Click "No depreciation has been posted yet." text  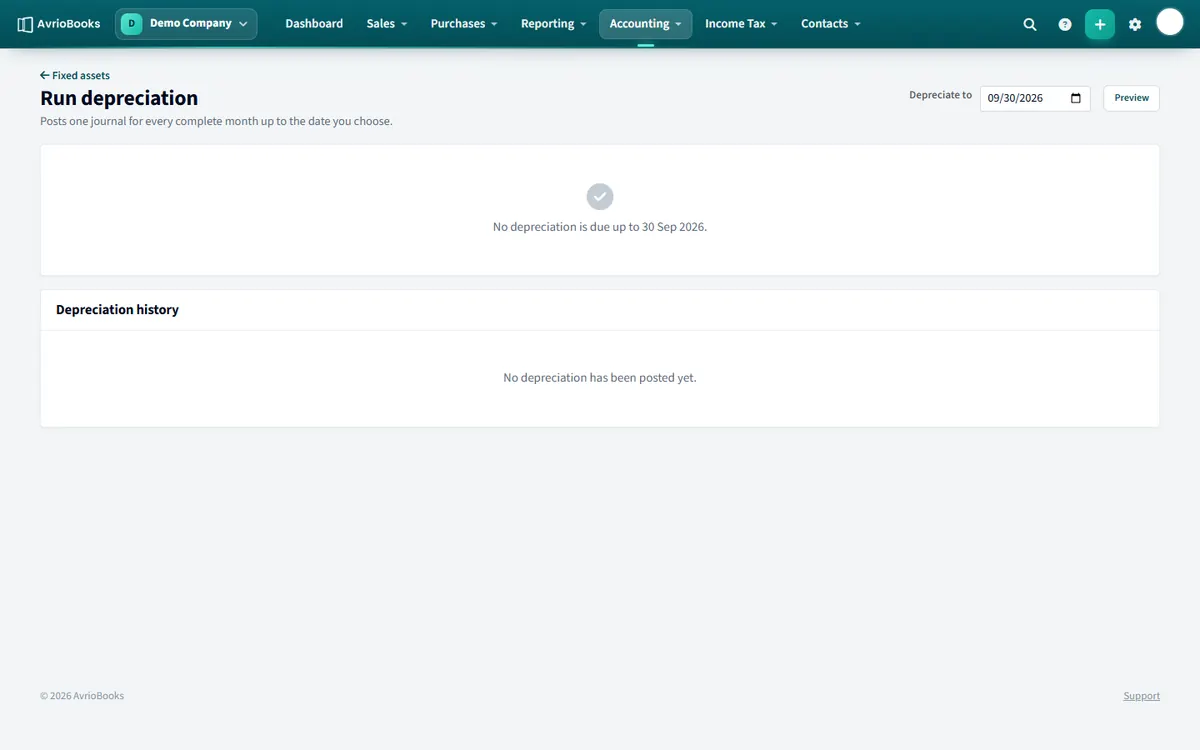[x=600, y=378]
